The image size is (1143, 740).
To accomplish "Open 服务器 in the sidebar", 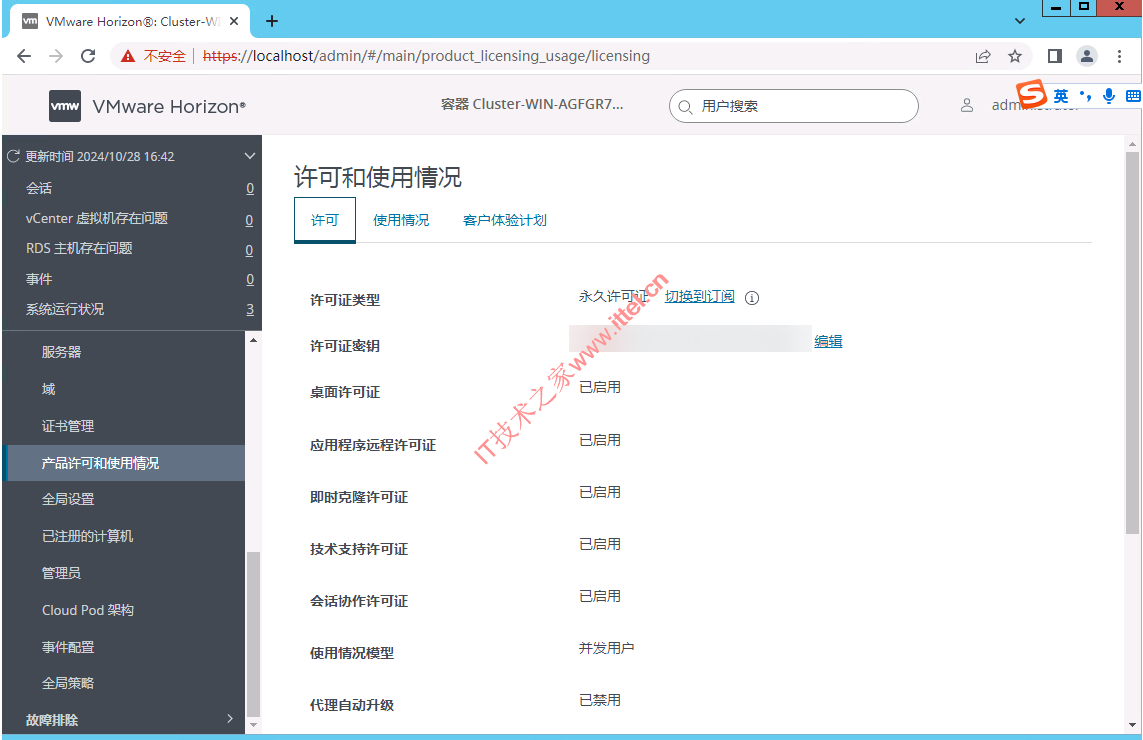I will 61,352.
